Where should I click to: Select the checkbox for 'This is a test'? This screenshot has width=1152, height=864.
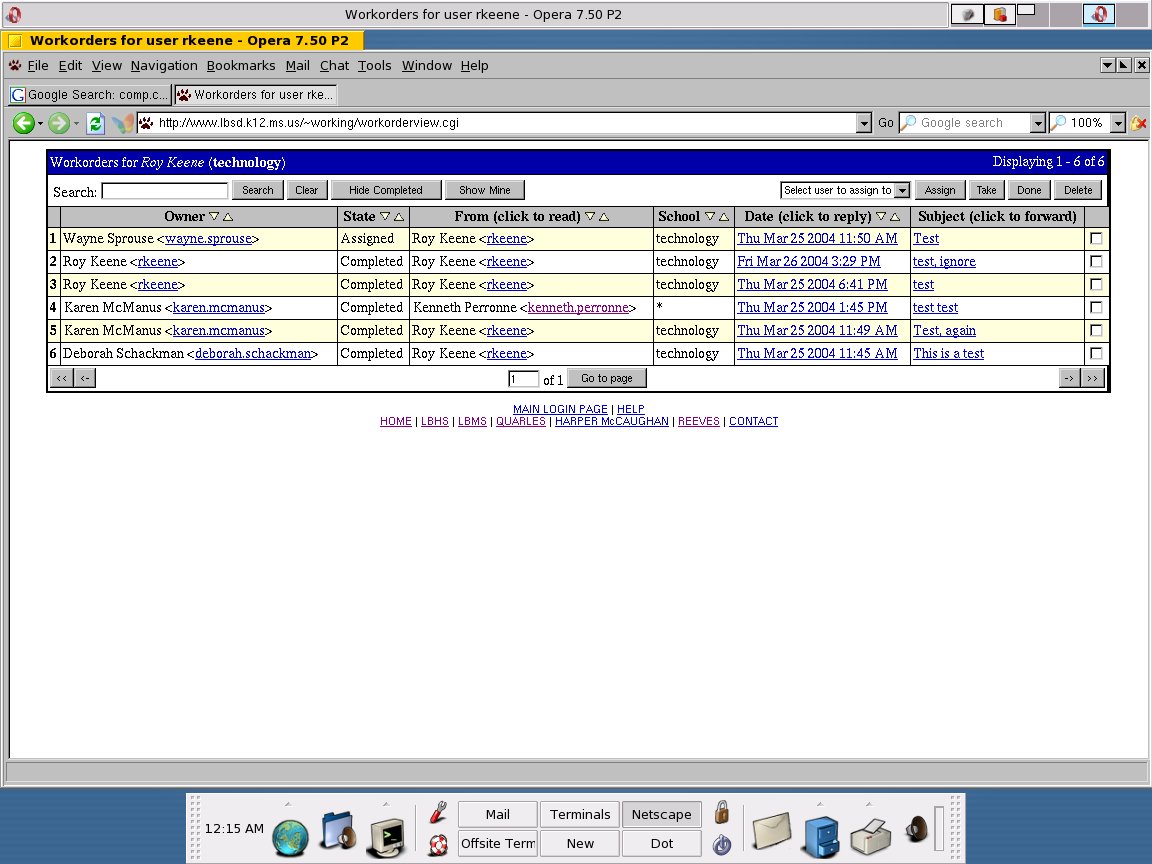1096,353
